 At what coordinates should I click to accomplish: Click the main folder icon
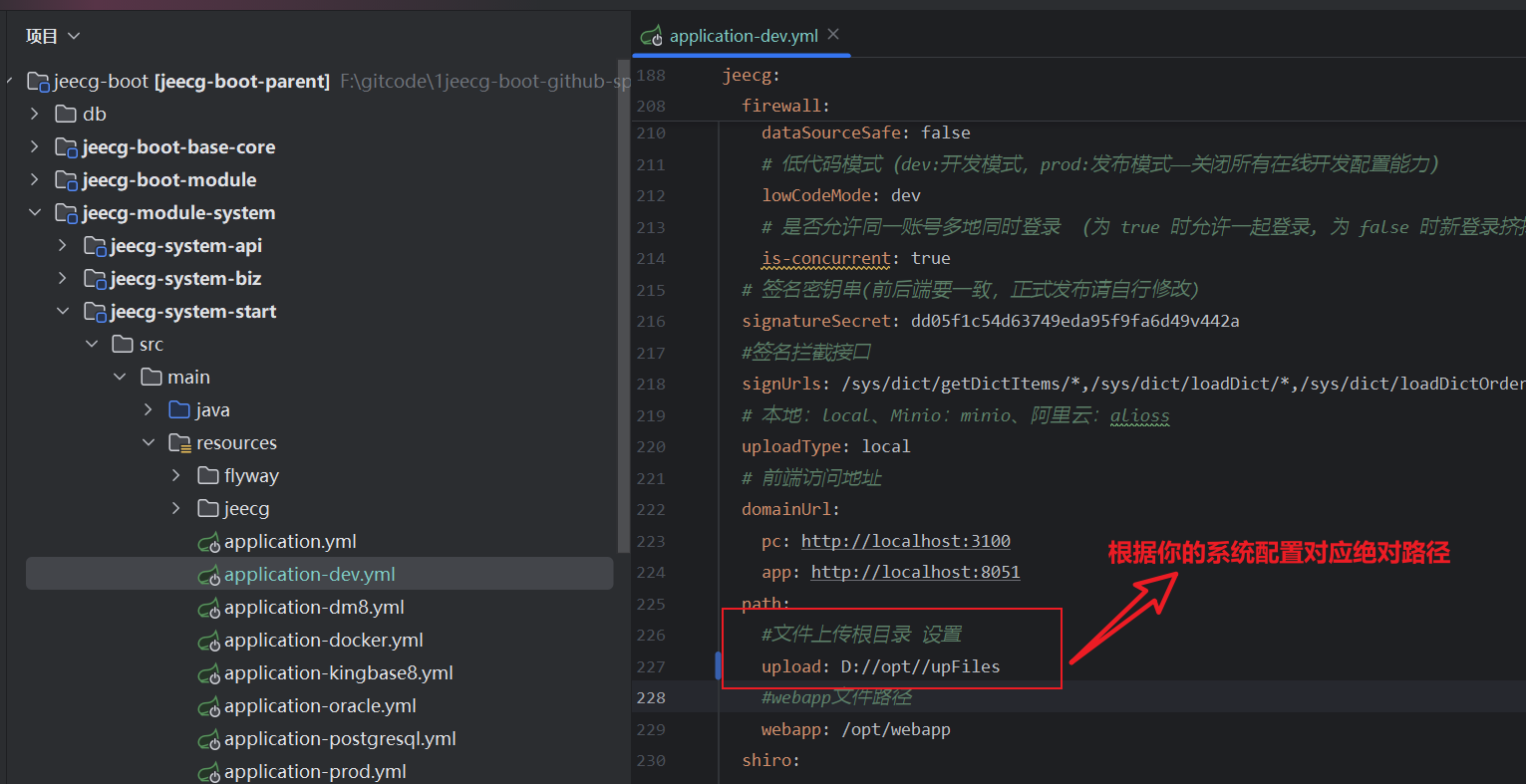coord(152,377)
